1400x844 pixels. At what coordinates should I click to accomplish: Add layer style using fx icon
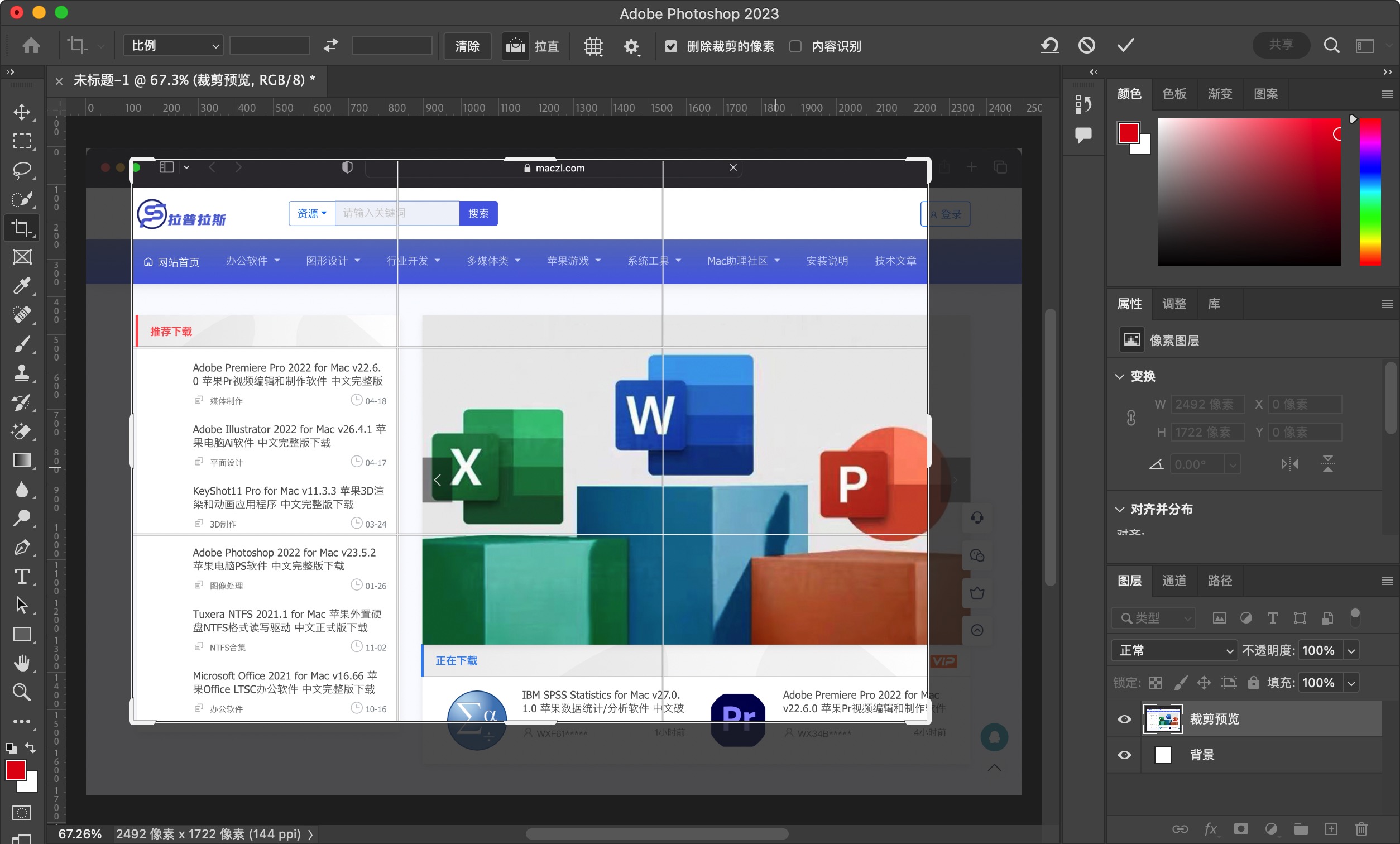1210,829
